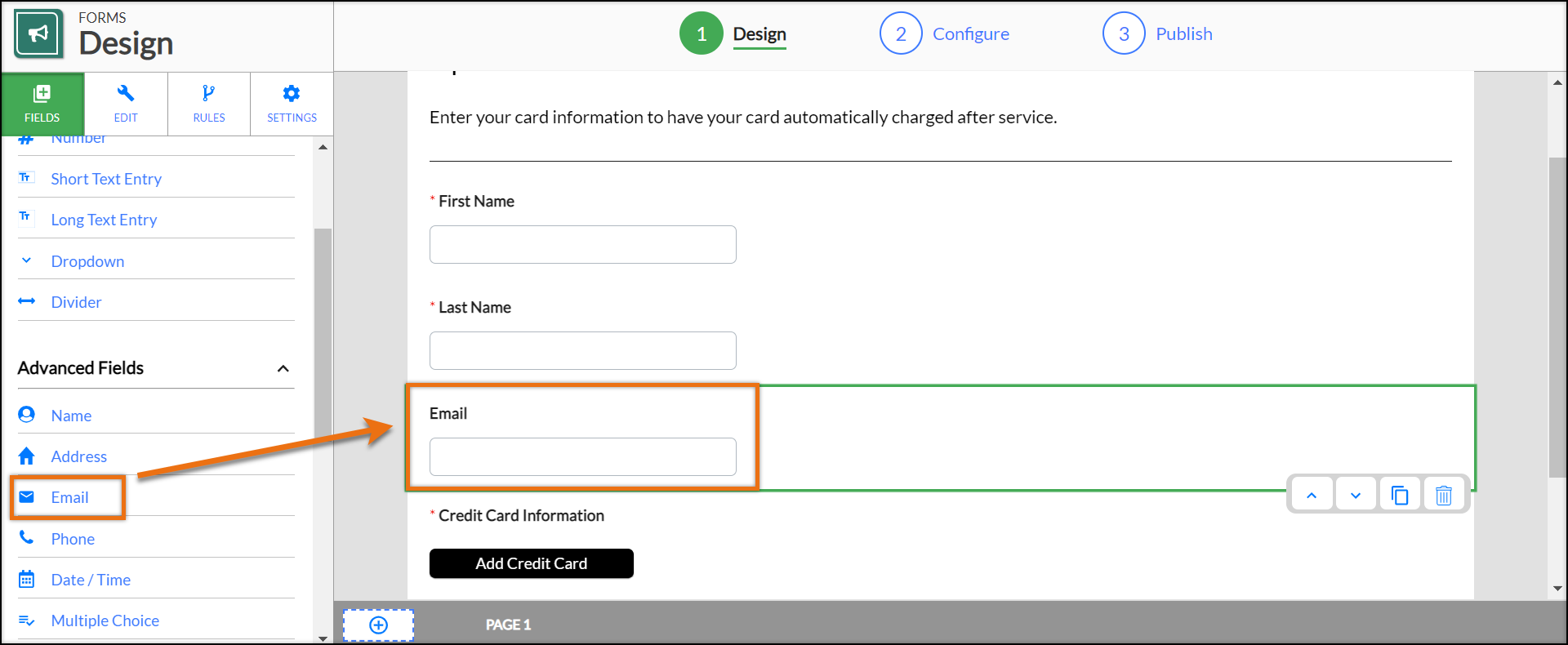Open Settings via the gear icon

coord(292,104)
